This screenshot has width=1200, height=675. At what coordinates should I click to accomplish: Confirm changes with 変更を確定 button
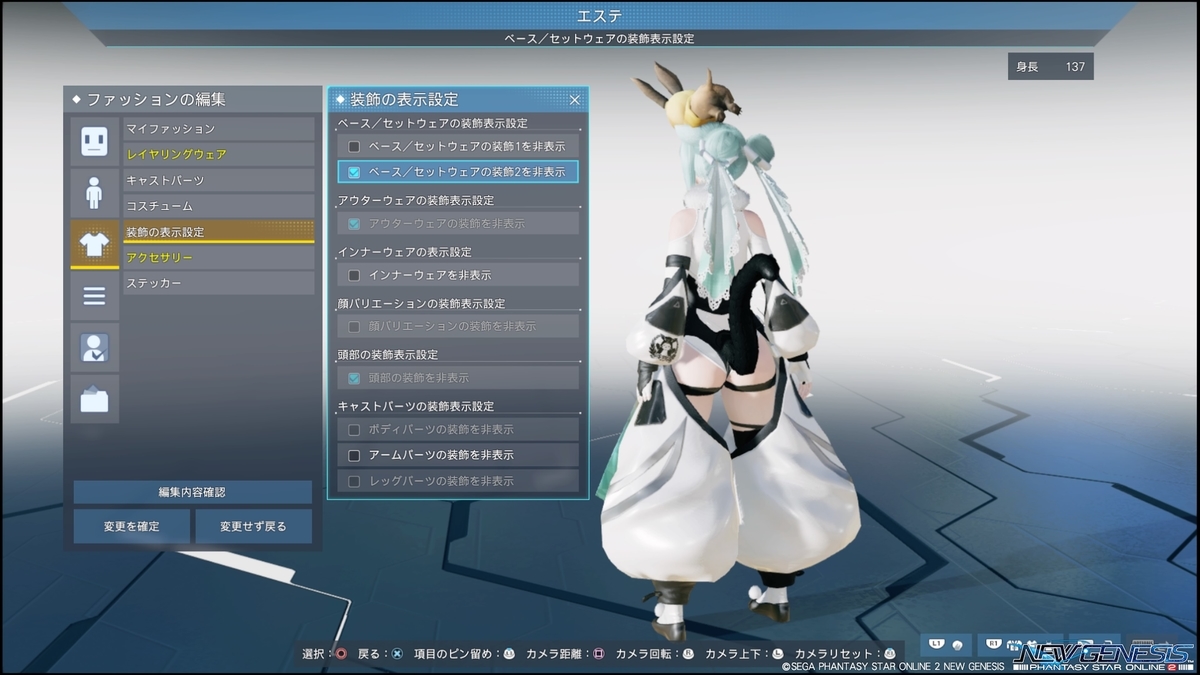click(131, 526)
